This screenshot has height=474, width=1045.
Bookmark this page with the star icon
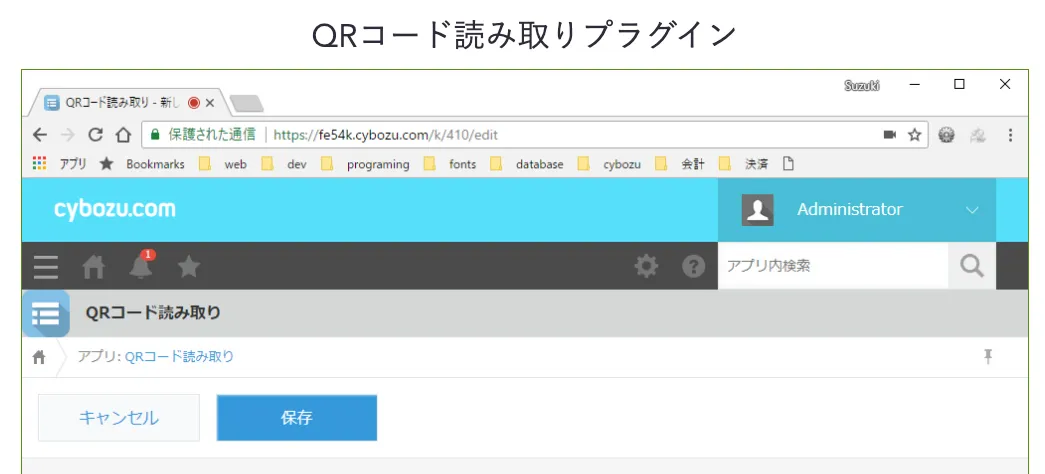[x=914, y=134]
